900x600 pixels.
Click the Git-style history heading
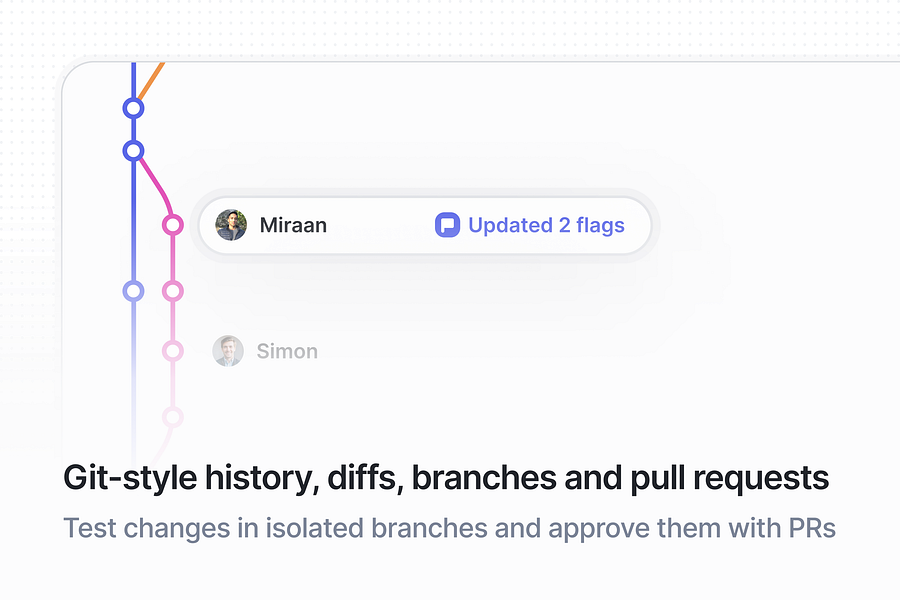click(446, 478)
